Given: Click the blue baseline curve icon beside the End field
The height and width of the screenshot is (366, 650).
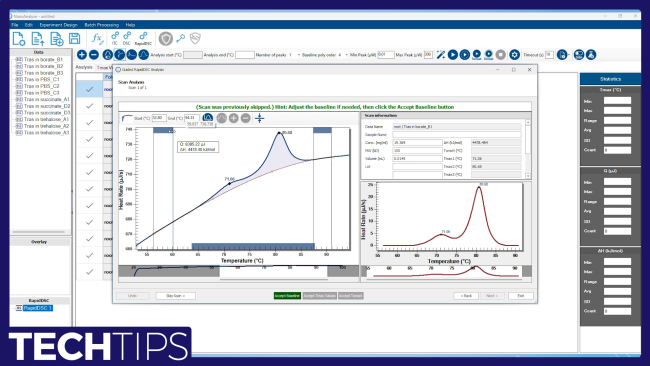Looking at the screenshot, I should point(208,118).
